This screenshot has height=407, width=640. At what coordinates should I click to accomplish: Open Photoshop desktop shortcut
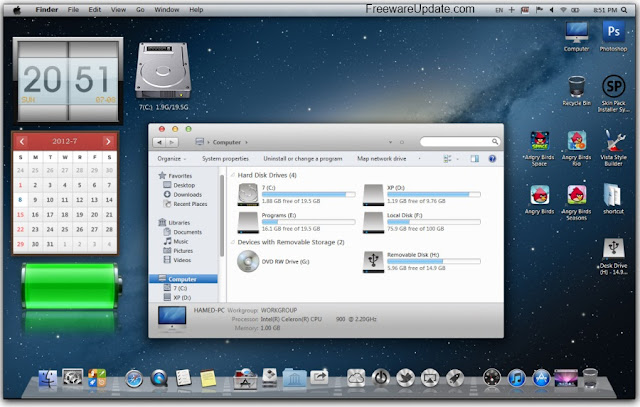[613, 37]
